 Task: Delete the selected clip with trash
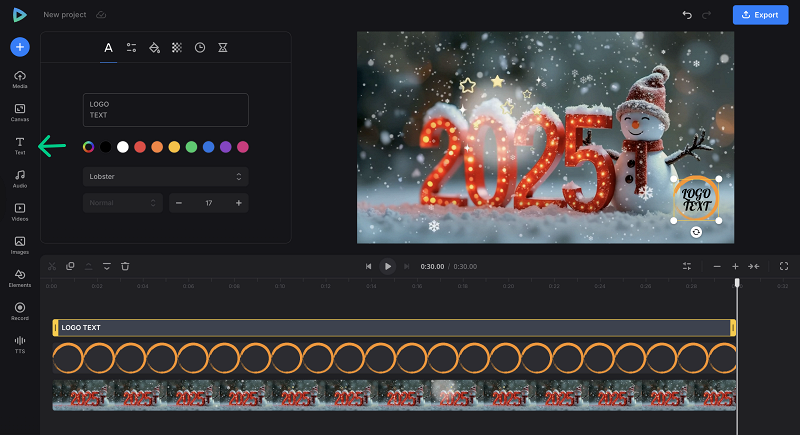pyautogui.click(x=125, y=266)
